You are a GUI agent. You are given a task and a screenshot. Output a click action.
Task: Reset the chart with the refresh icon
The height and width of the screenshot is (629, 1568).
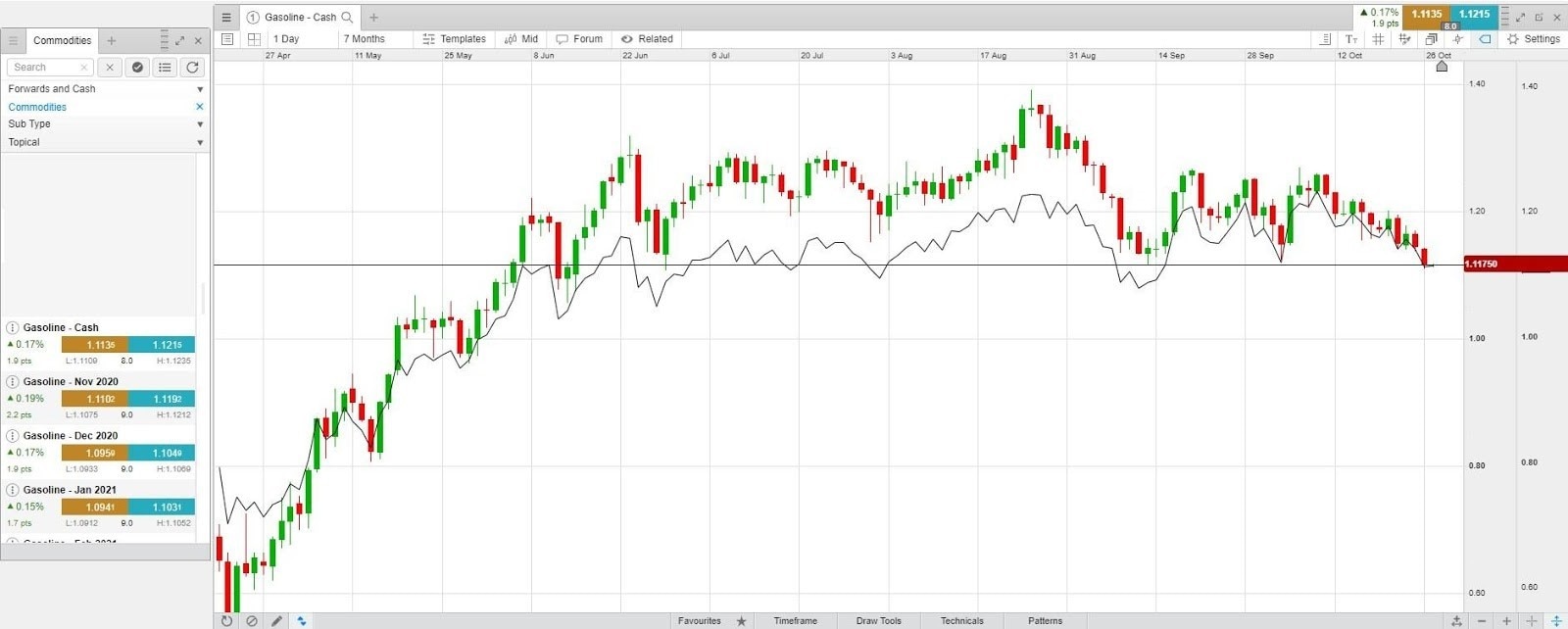pyautogui.click(x=226, y=620)
